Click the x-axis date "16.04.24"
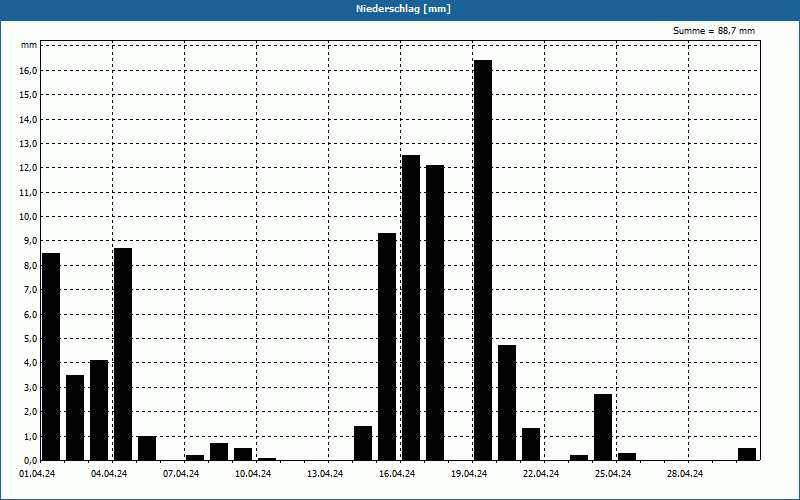The image size is (800, 500). coord(396,474)
